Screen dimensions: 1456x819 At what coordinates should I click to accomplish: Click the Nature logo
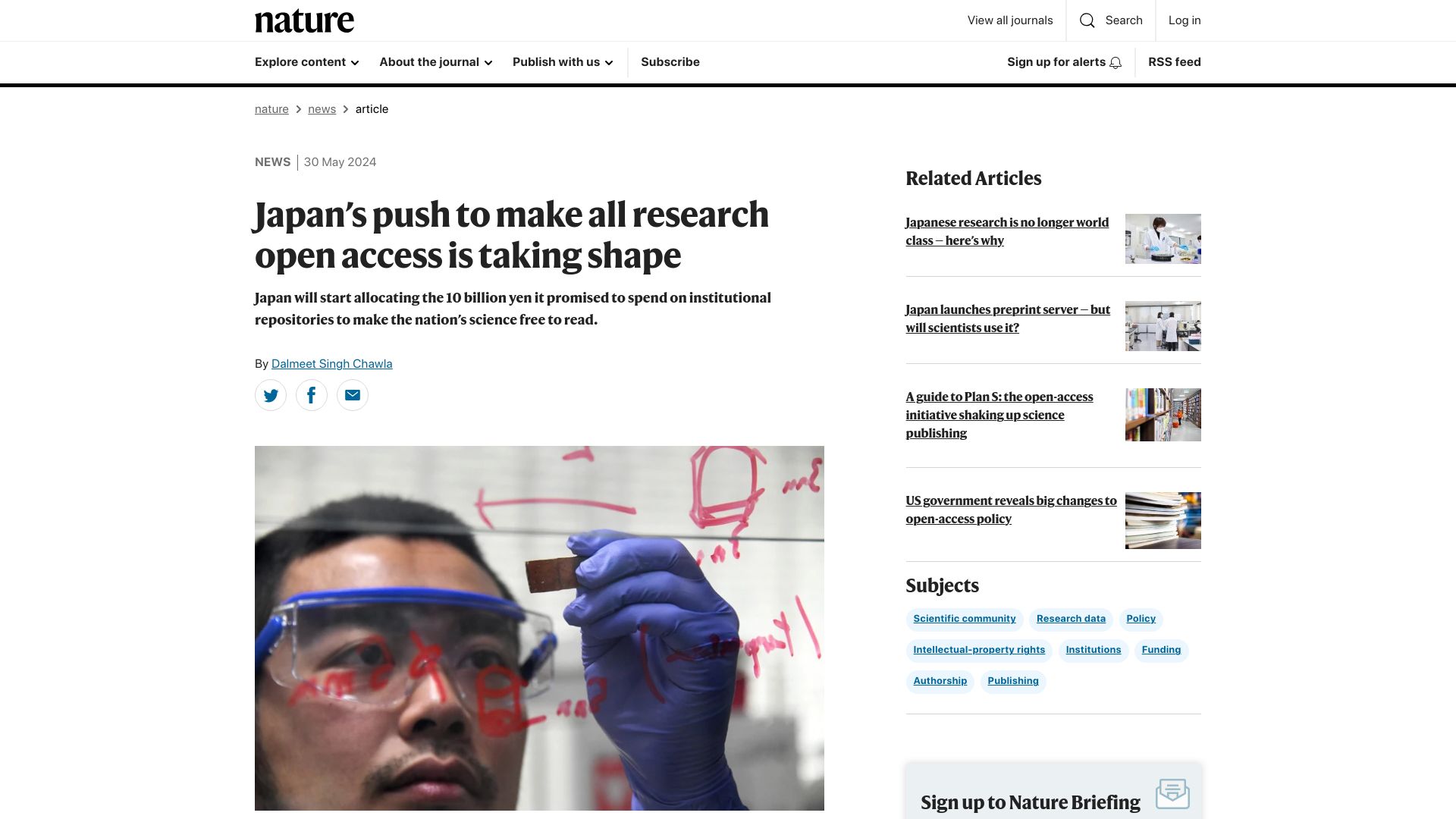click(x=304, y=21)
